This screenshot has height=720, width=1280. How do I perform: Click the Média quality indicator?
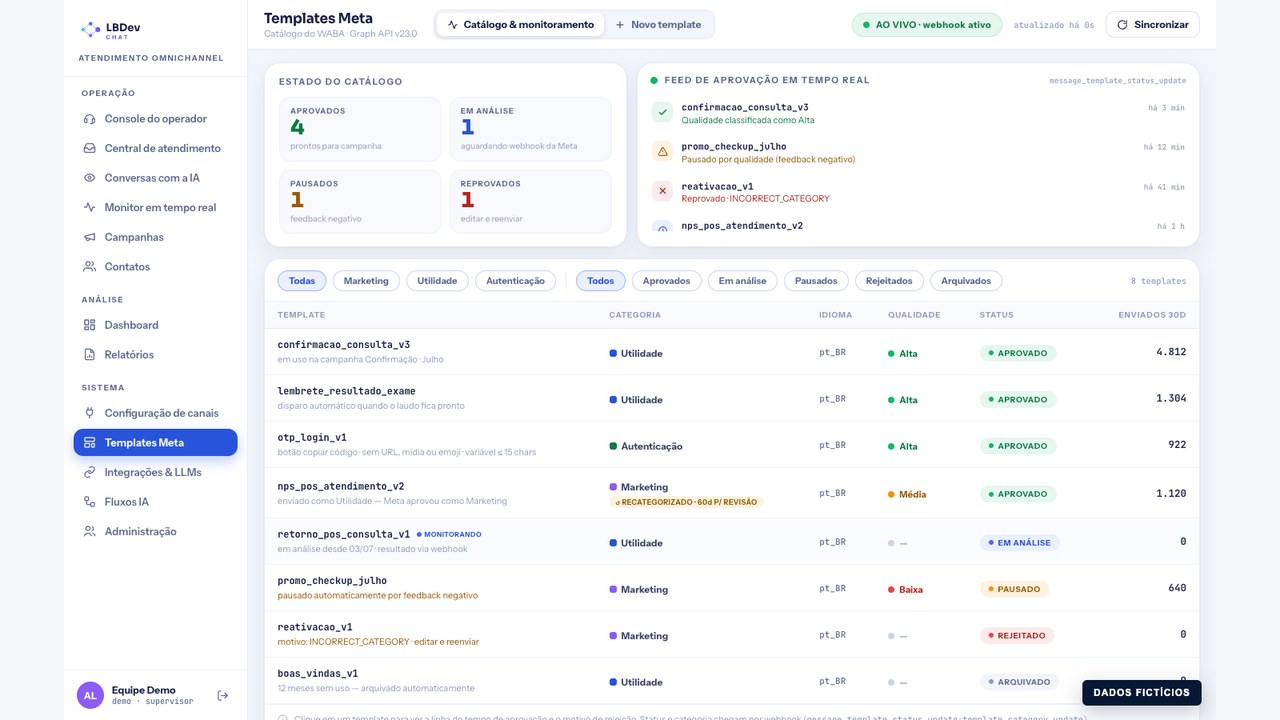click(x=907, y=494)
